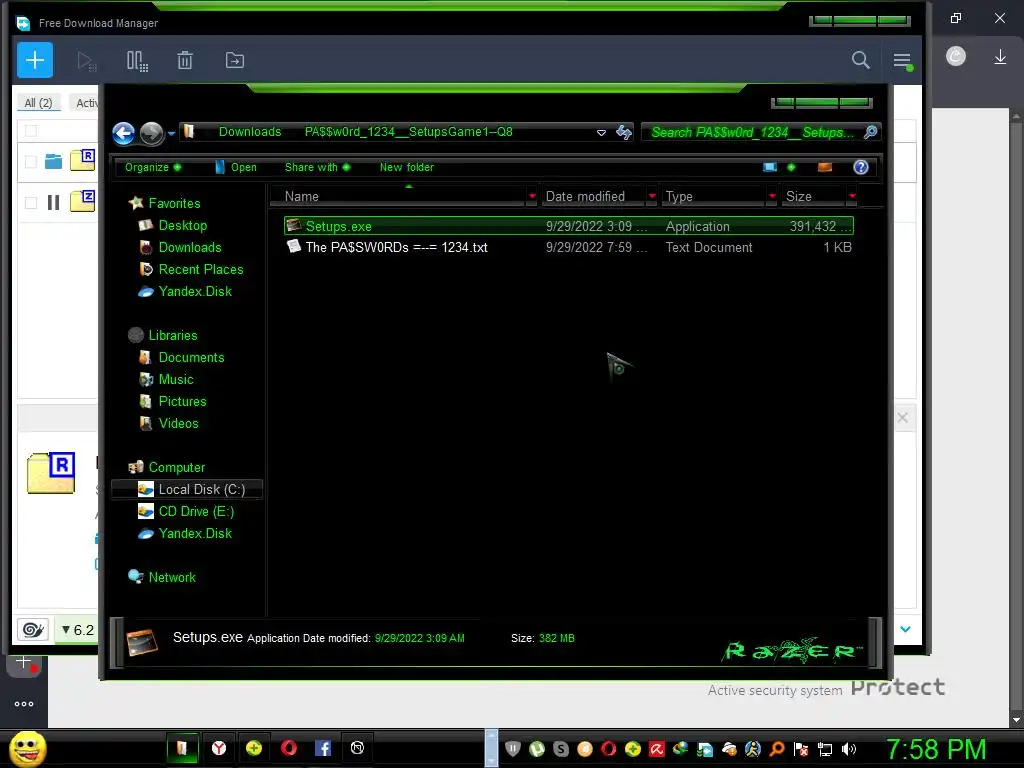The width and height of the screenshot is (1024, 768).
Task: Click the file explorer taskbar button
Action: point(182,748)
